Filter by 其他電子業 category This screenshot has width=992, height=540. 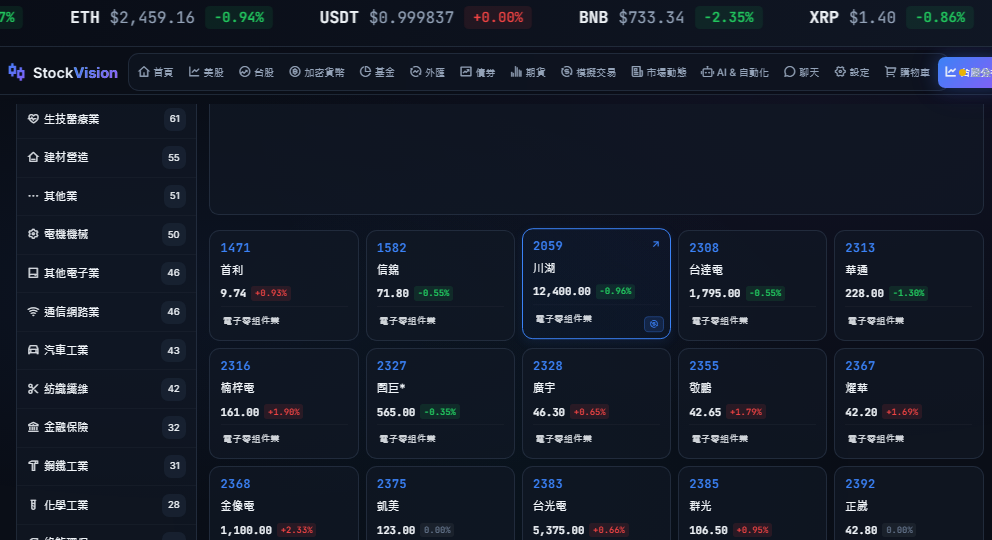click(106, 273)
